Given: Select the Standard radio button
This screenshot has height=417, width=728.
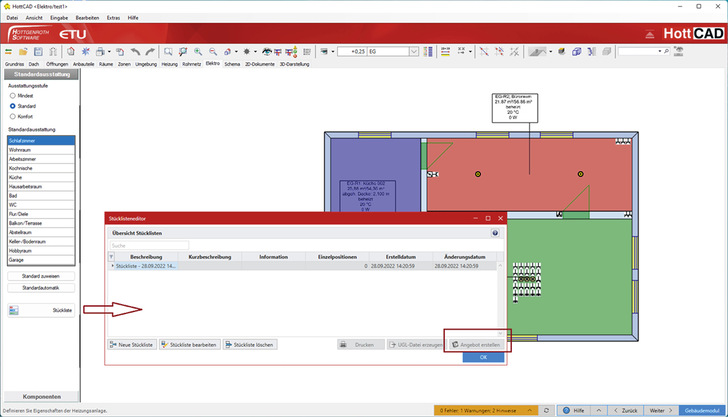Looking at the screenshot, I should (13, 105).
